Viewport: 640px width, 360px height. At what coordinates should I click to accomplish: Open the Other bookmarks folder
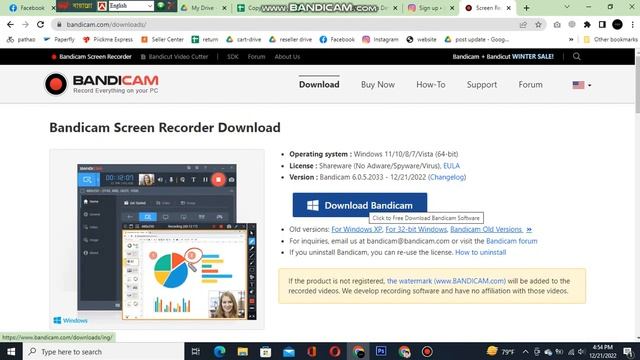click(x=611, y=40)
